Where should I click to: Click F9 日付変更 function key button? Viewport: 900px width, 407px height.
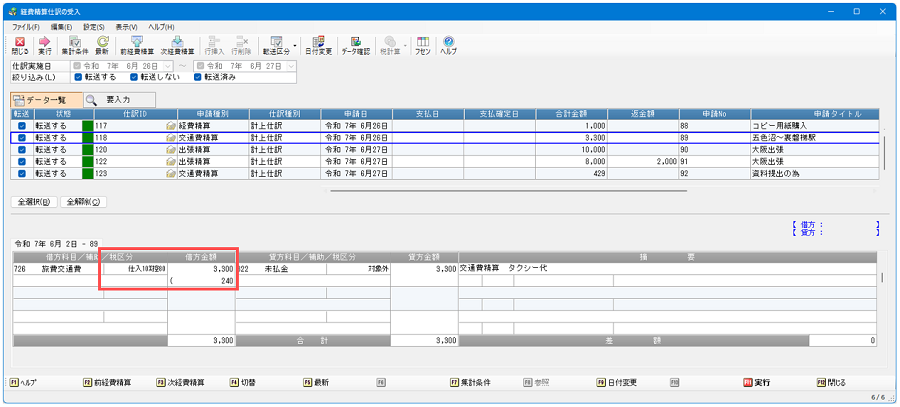point(617,382)
